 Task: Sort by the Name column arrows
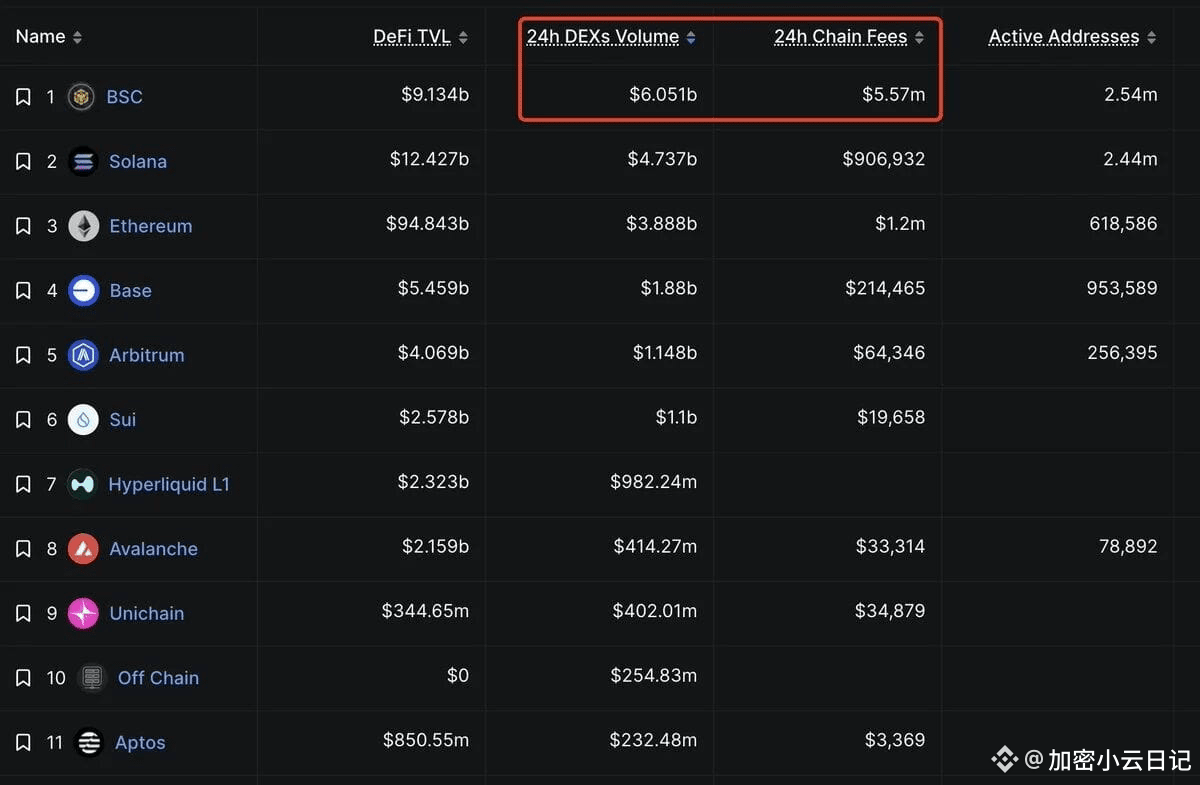77,38
